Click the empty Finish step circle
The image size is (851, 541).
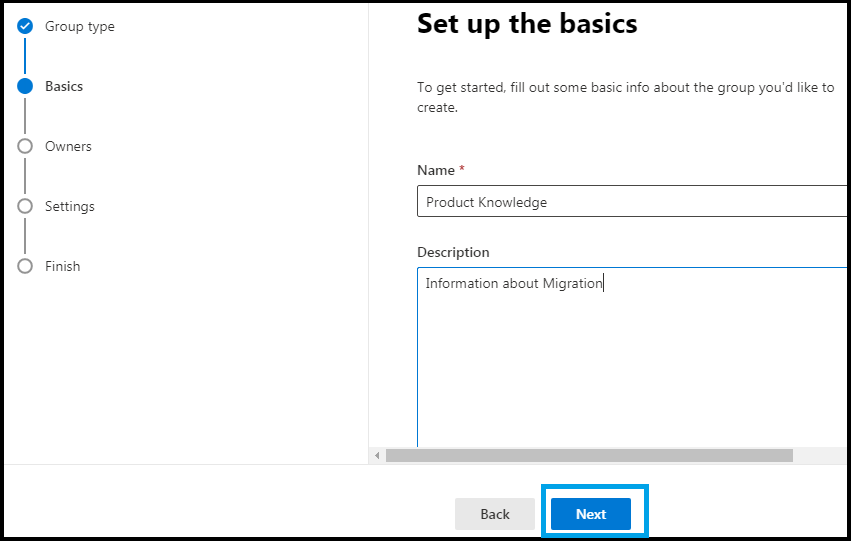(x=25, y=266)
